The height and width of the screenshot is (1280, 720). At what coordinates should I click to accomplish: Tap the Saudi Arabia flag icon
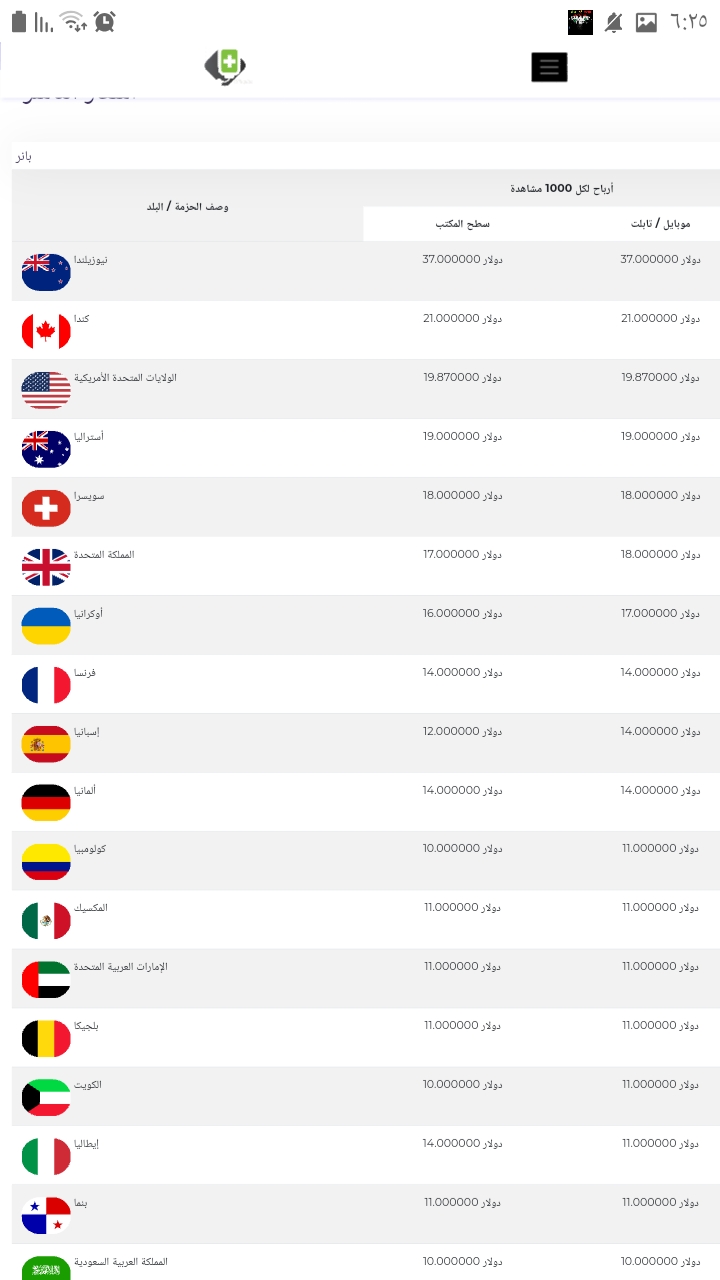(46, 1268)
